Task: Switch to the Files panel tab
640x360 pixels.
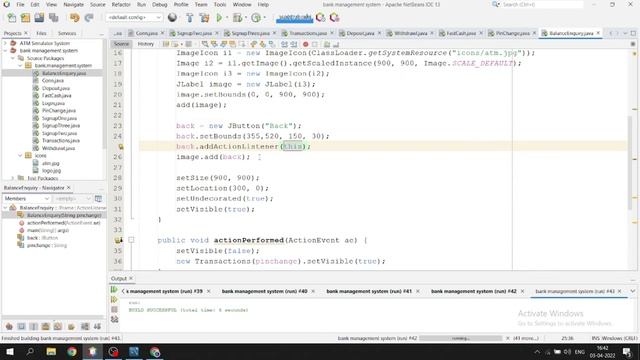Action: pyautogui.click(x=41, y=33)
